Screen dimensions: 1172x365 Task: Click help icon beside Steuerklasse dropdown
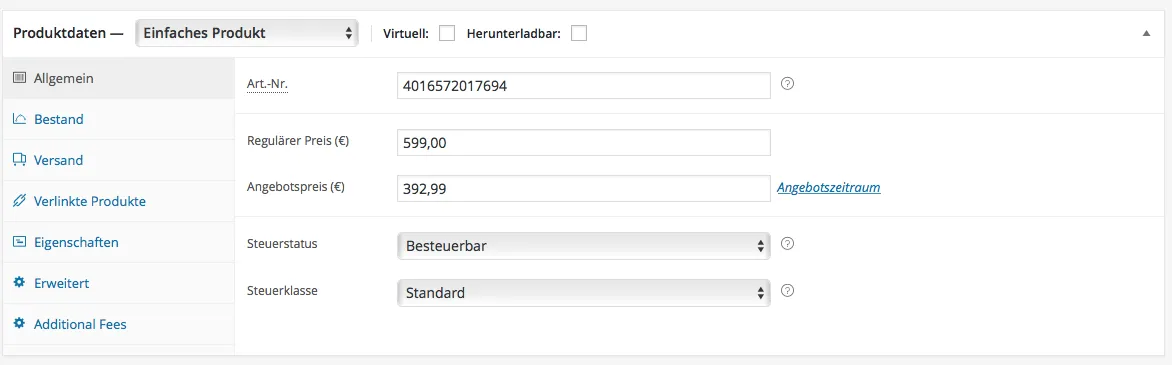coord(786,291)
